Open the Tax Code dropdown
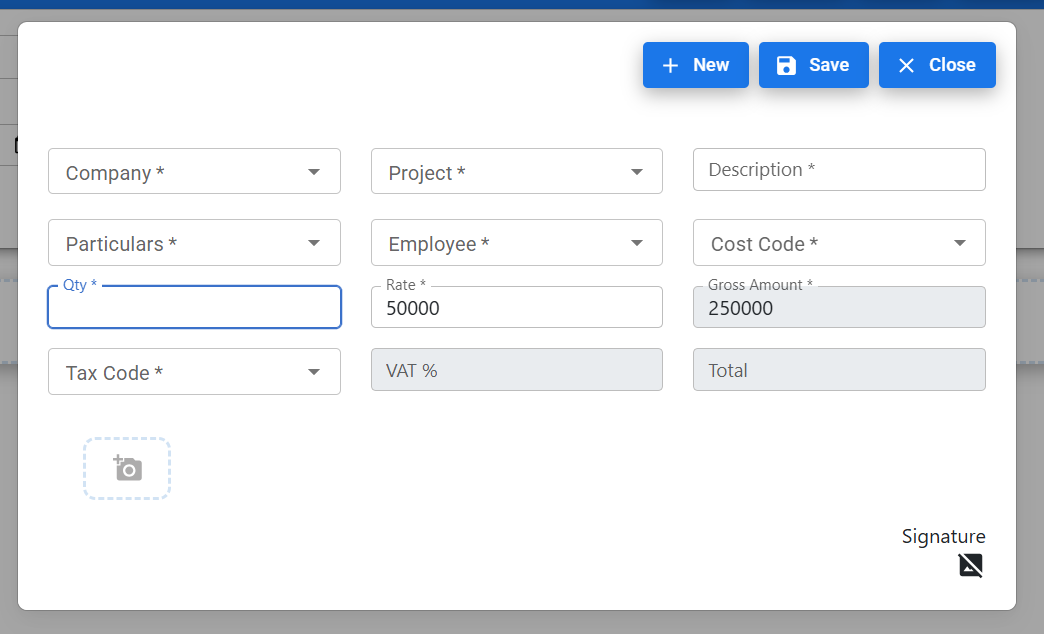 (194, 372)
